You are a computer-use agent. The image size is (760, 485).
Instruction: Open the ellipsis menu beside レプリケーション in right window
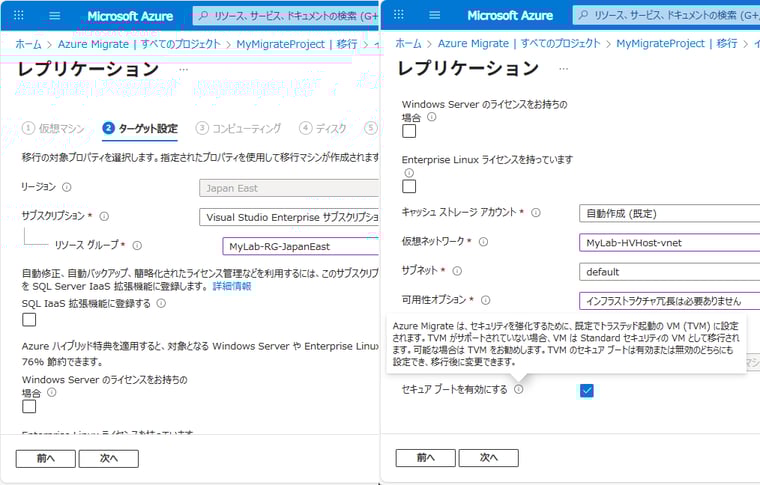(x=563, y=69)
